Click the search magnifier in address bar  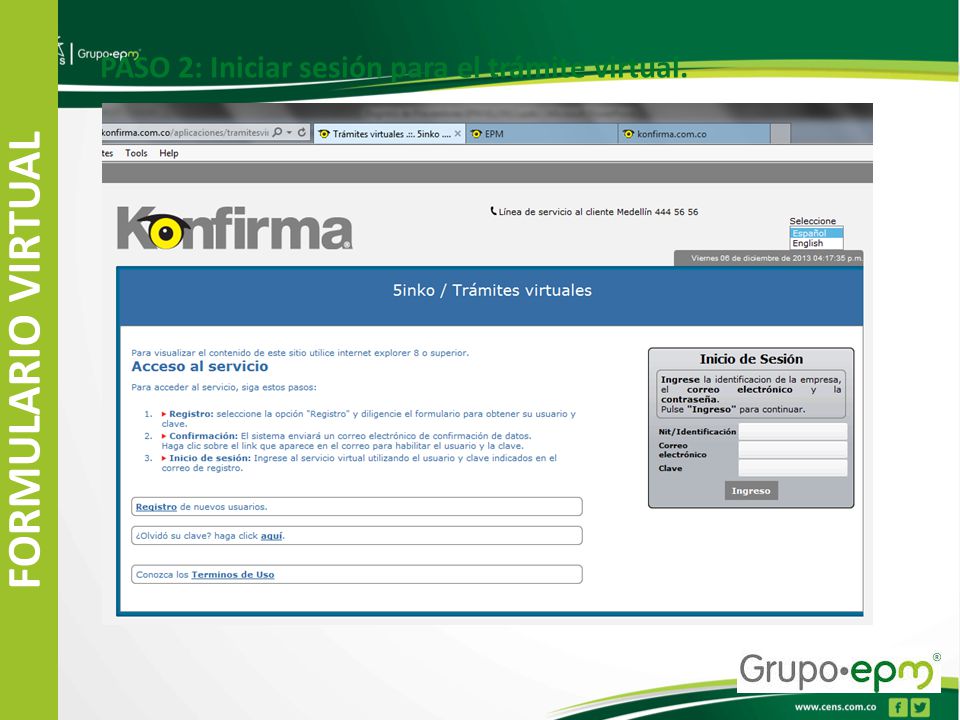click(x=277, y=132)
